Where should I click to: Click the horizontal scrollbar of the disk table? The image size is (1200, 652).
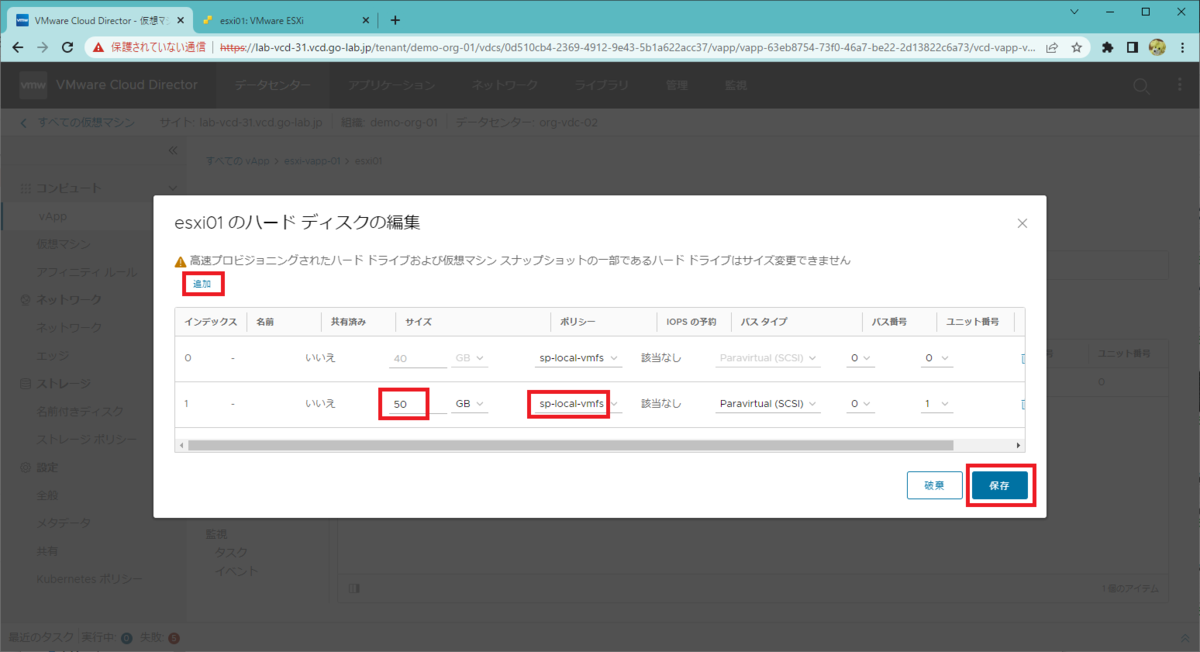[570, 445]
